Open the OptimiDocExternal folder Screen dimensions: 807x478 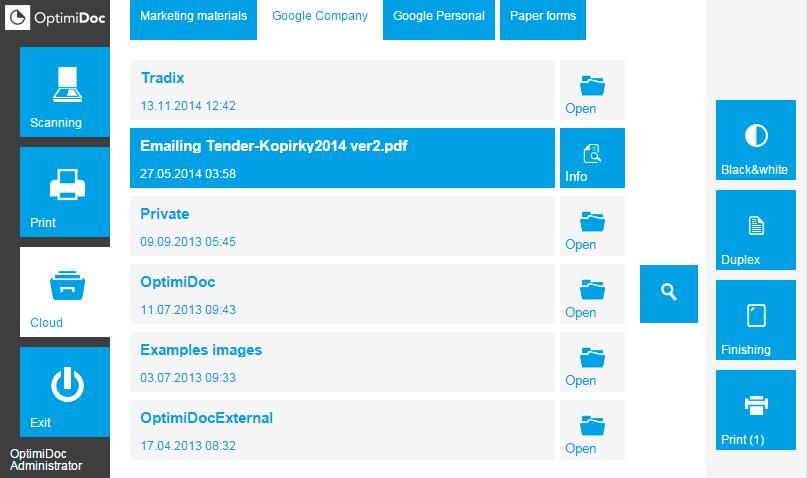pyautogui.click(x=592, y=430)
